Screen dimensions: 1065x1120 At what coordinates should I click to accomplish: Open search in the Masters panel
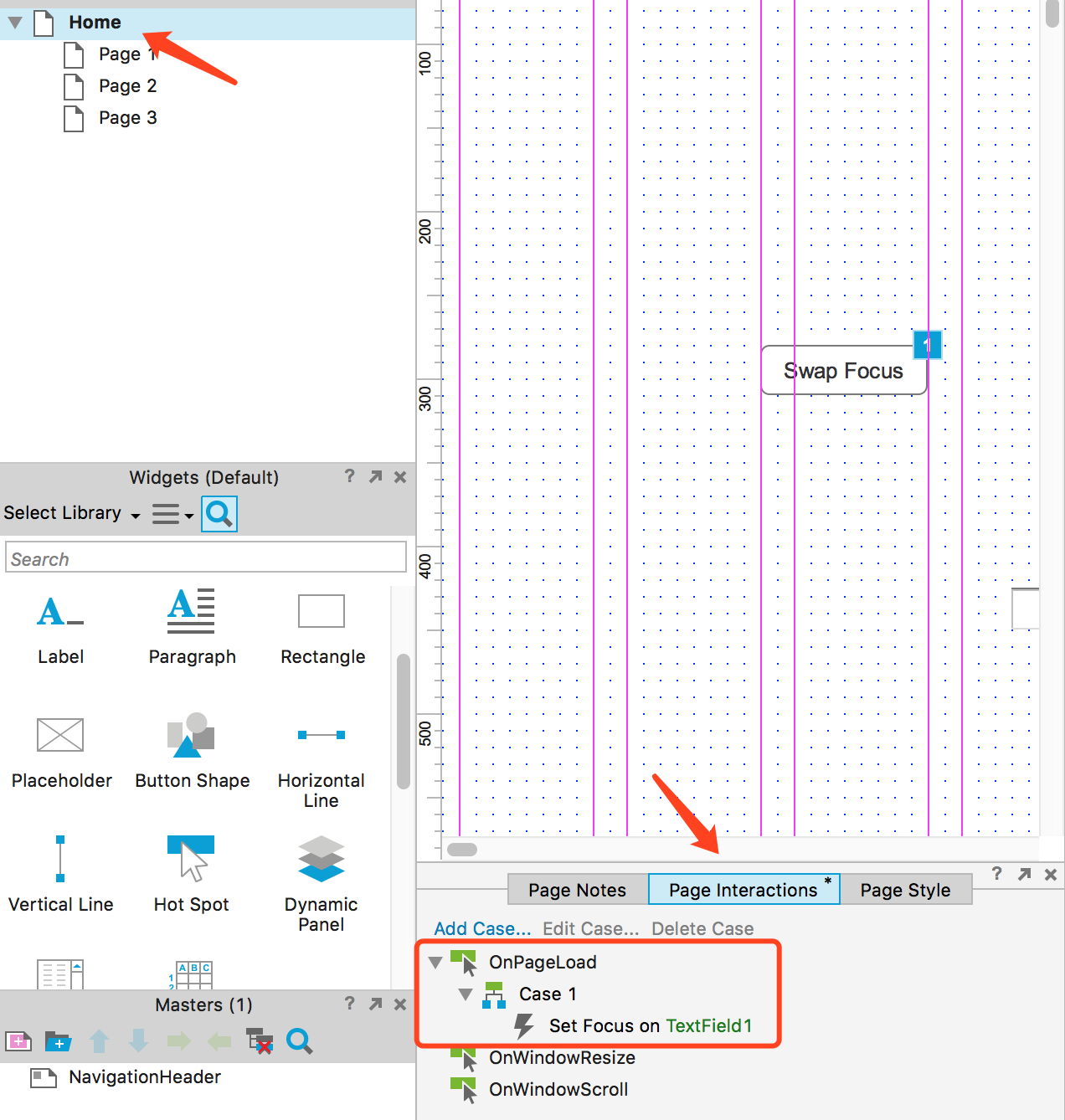pyautogui.click(x=299, y=1041)
